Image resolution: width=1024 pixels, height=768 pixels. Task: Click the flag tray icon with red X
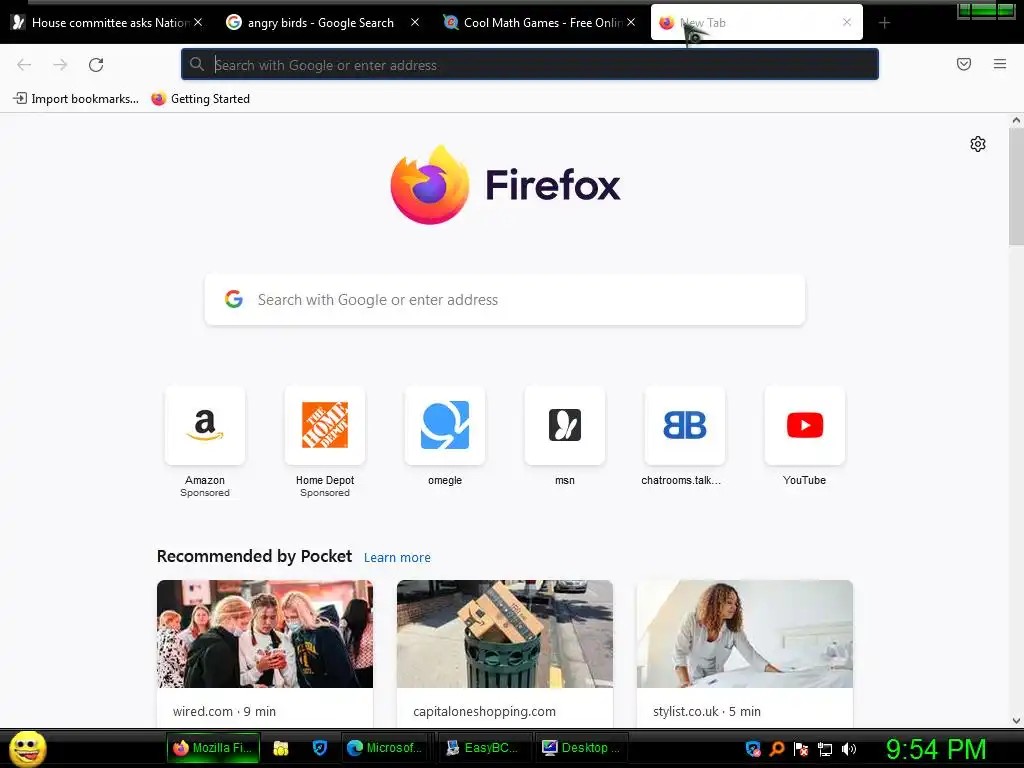801,749
